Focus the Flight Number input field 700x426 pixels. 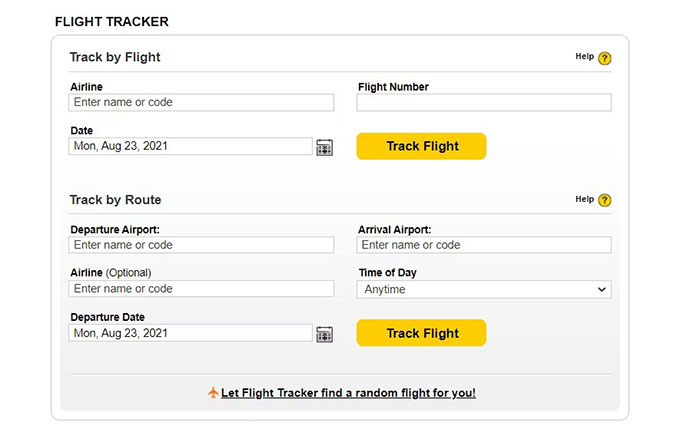click(x=484, y=102)
